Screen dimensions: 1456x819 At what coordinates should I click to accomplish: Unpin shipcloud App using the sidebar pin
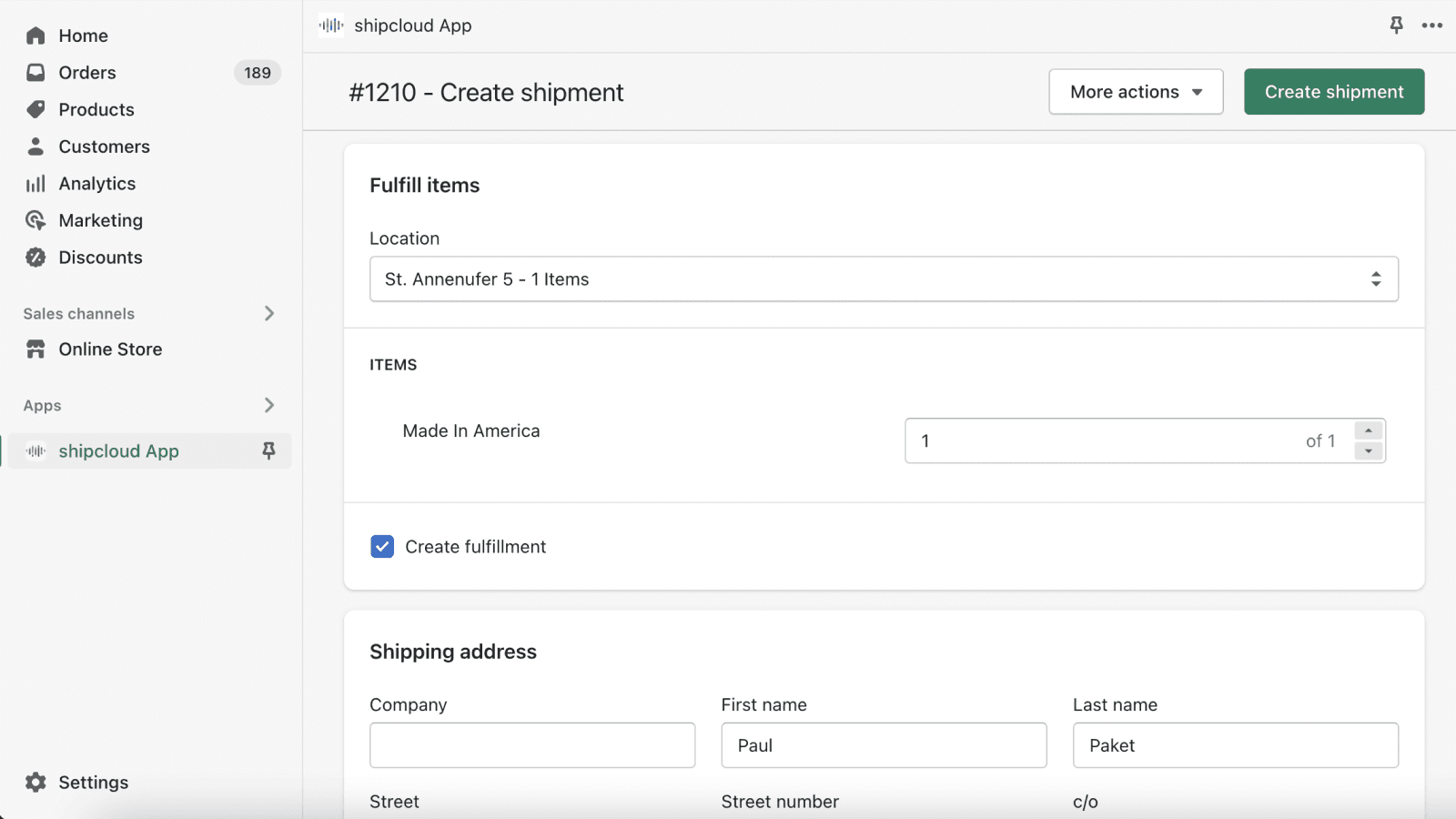point(268,450)
